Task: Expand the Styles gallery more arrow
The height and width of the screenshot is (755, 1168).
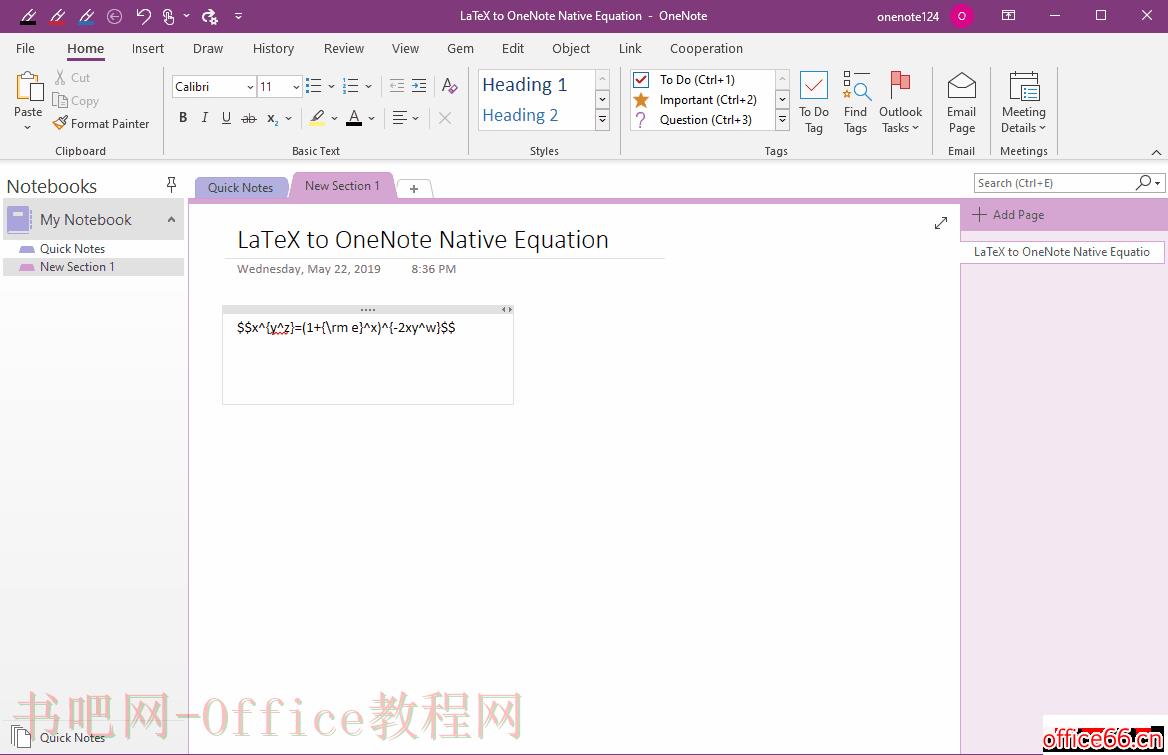Action: tap(603, 119)
